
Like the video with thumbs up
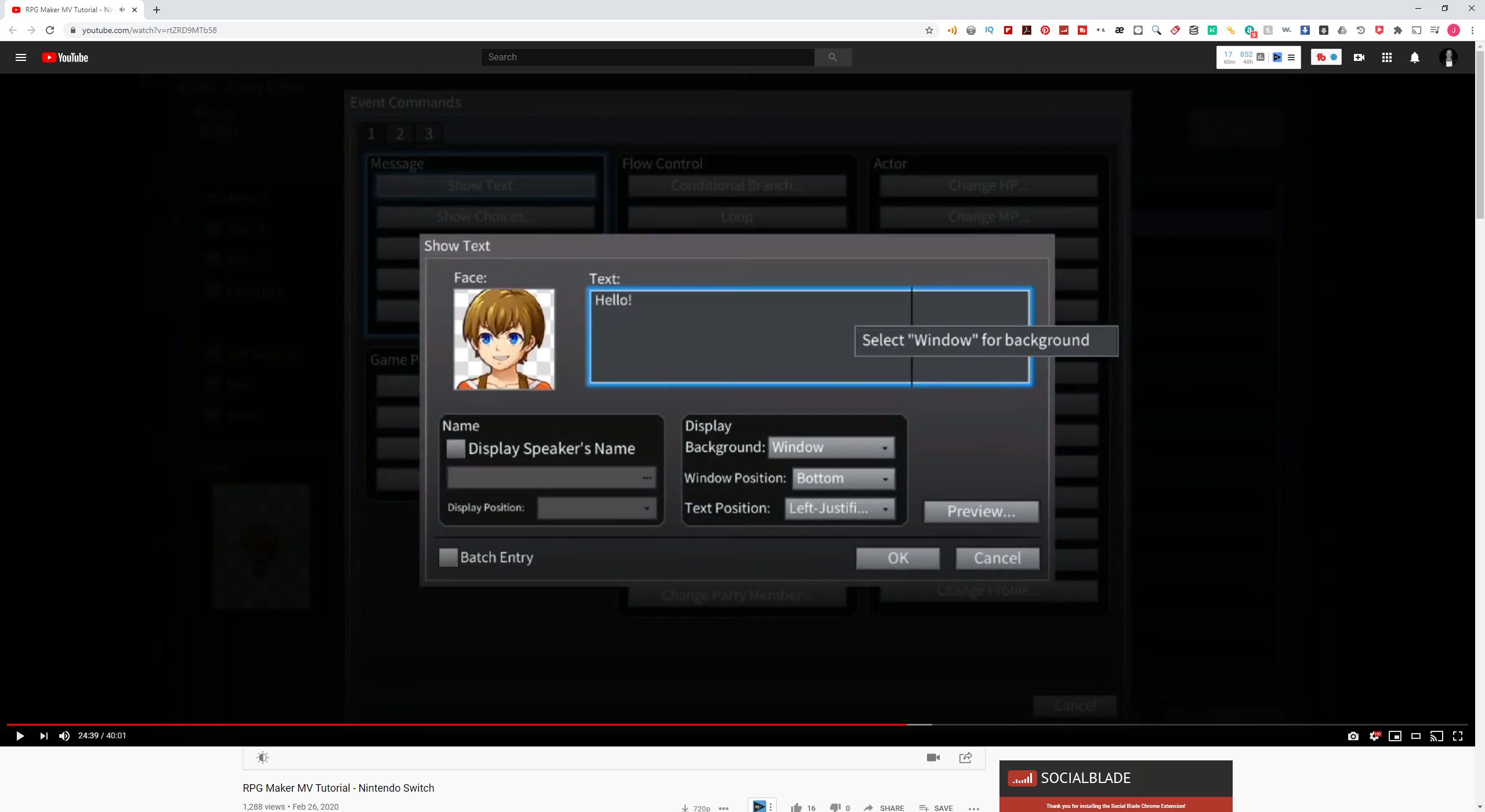pyautogui.click(x=796, y=807)
